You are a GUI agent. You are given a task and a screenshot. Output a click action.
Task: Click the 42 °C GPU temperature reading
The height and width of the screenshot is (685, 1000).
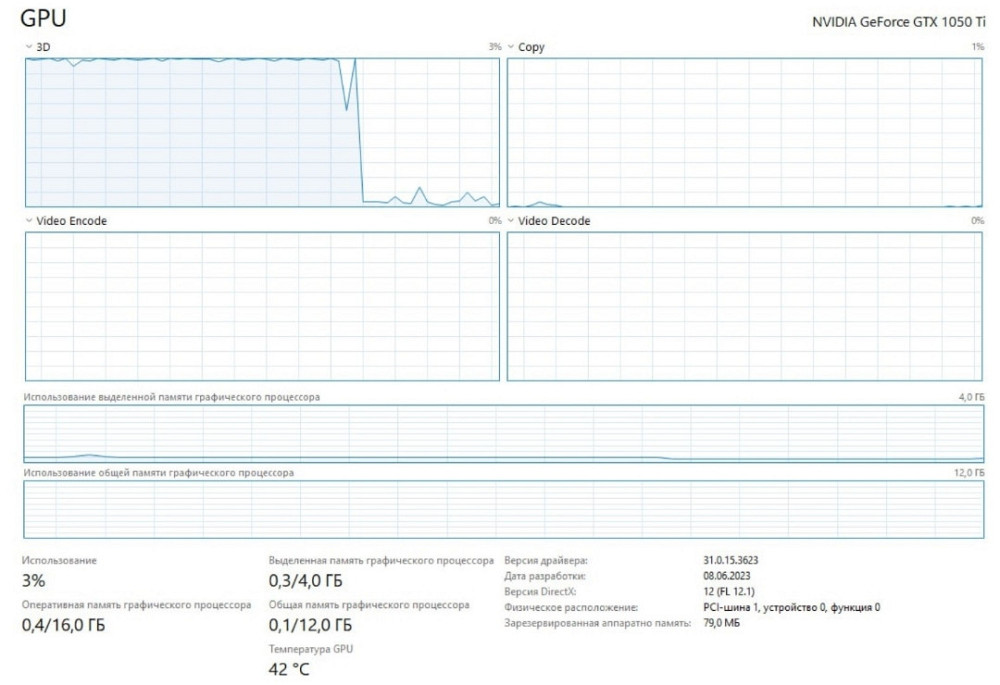289,669
